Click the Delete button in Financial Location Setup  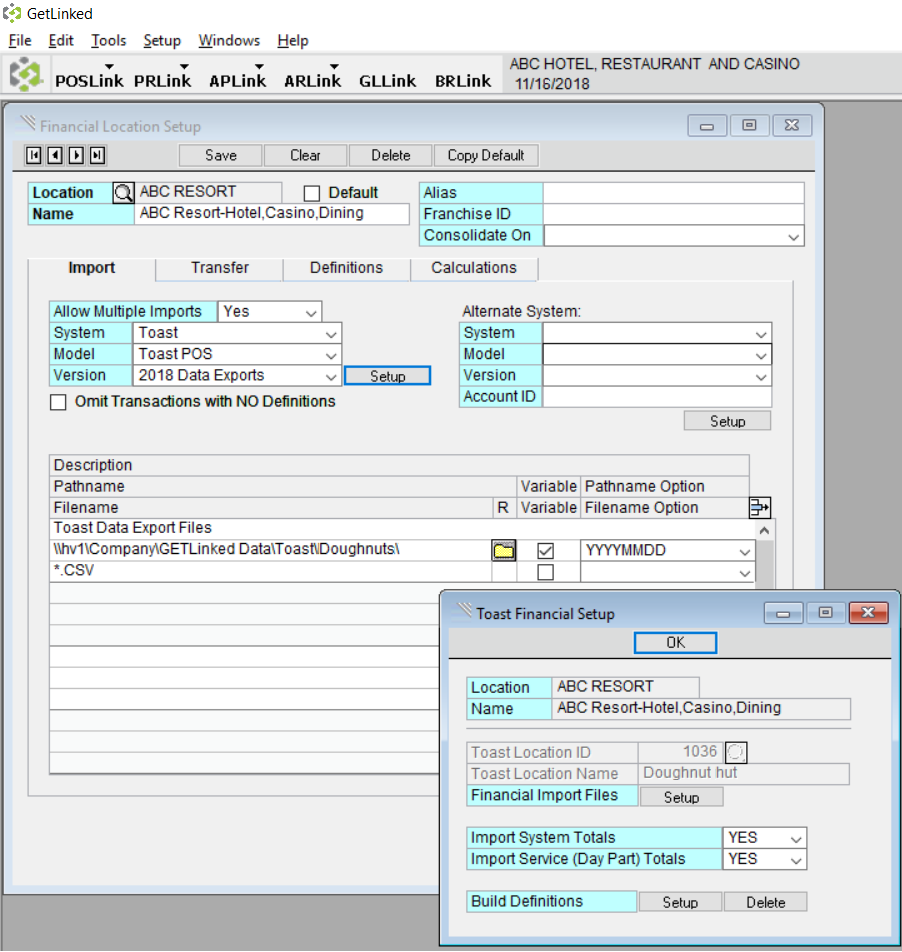pyautogui.click(x=390, y=155)
